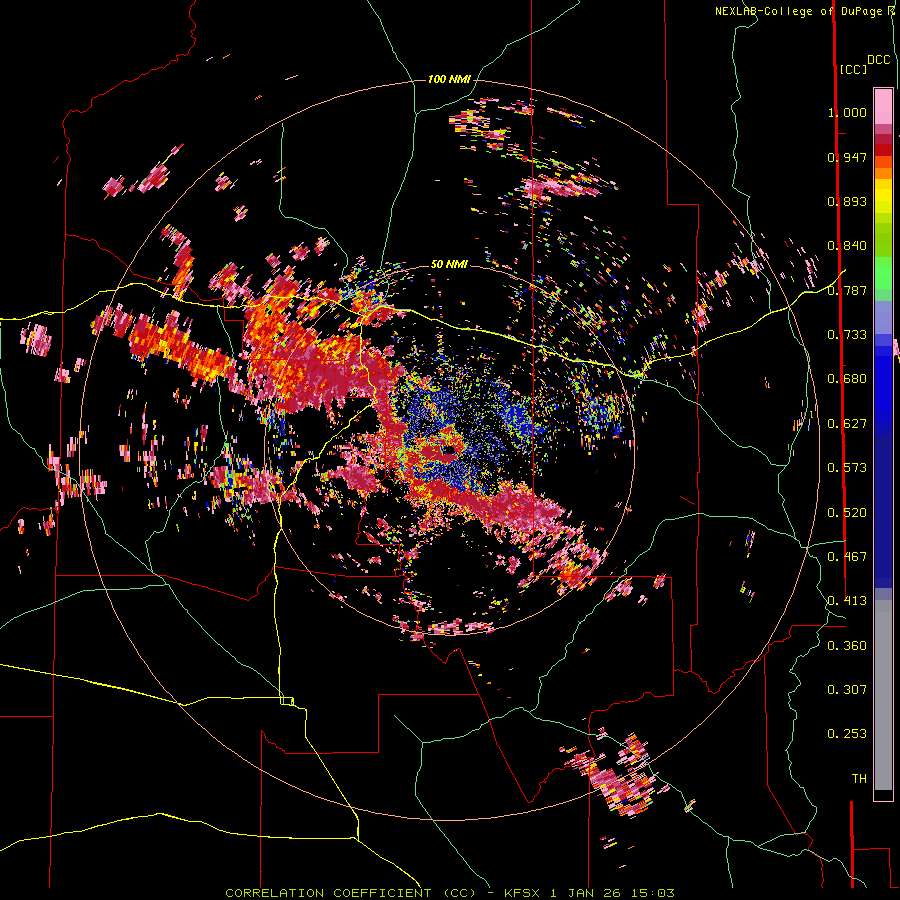Select the 0.413 scale value
Viewport: 900px width, 900px height.
click(x=847, y=601)
